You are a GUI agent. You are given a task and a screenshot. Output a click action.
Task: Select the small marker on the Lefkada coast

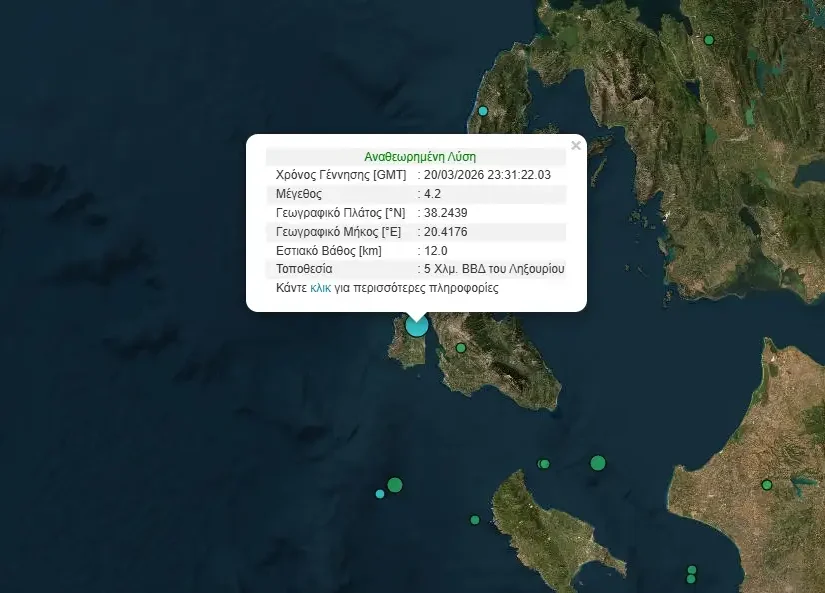point(481,110)
